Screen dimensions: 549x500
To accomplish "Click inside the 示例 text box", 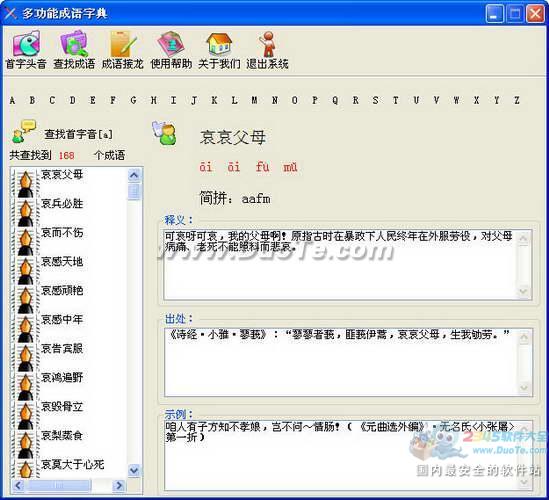I will point(342,455).
